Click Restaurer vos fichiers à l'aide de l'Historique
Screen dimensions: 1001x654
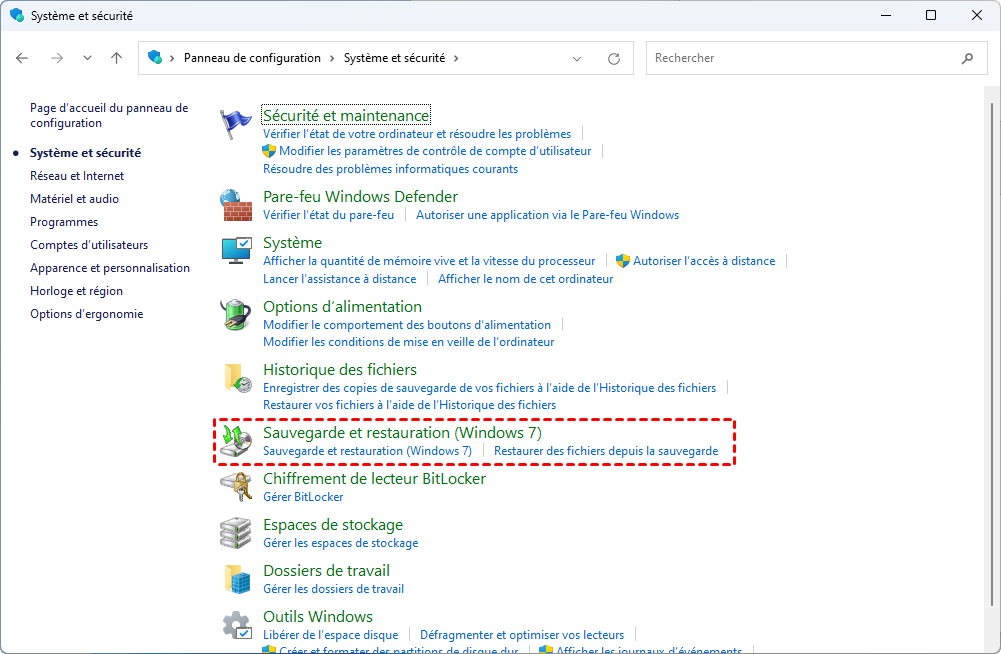point(409,405)
